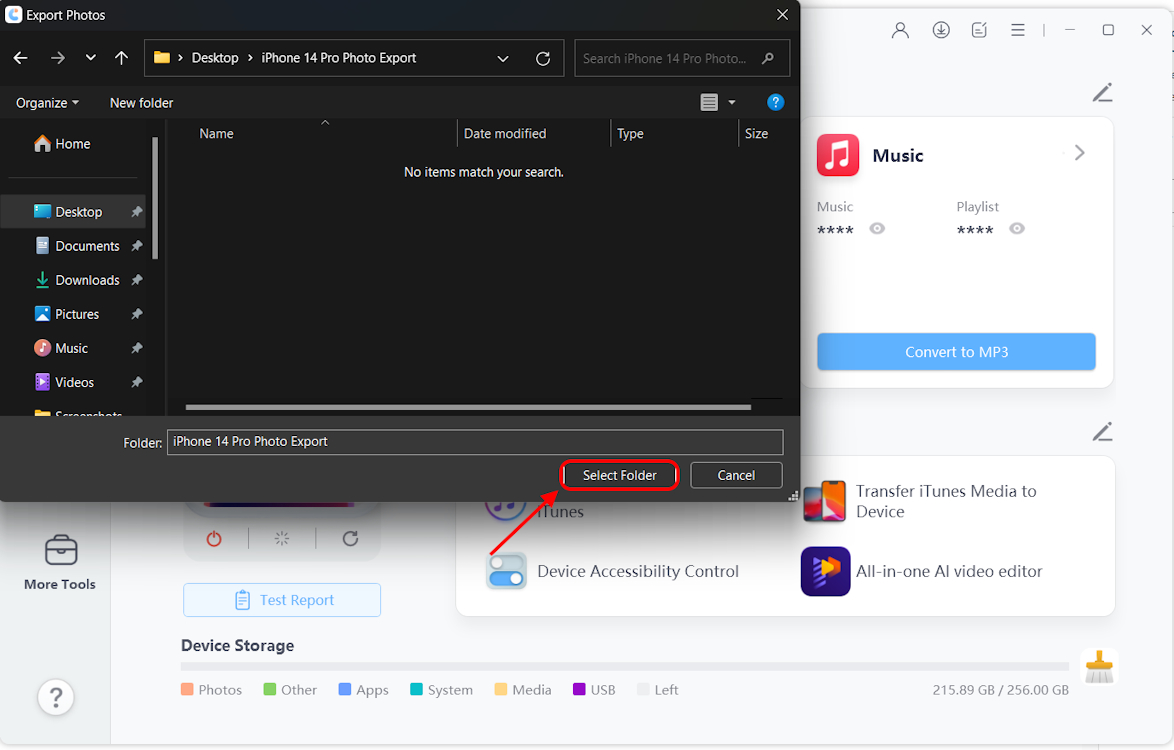The height and width of the screenshot is (750, 1174).
Task: Select the Transfer iTunes Media to Device icon
Action: click(824, 500)
